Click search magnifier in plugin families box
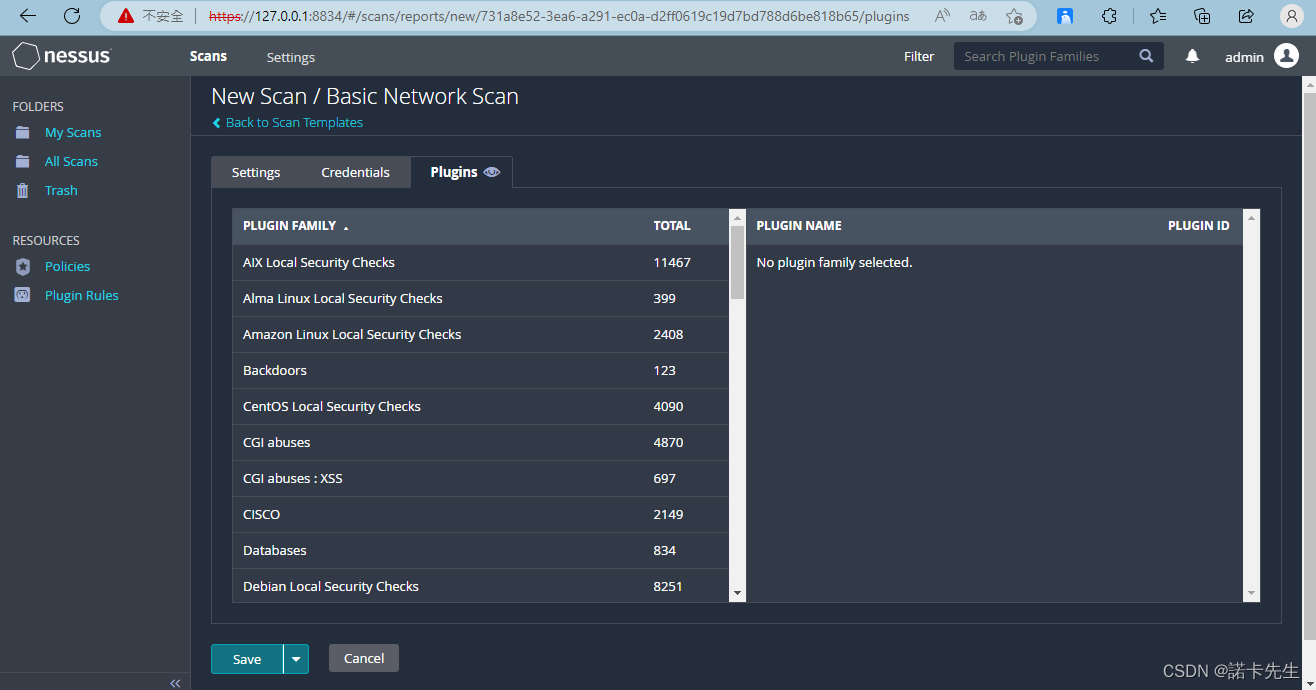Viewport: 1316px width, 690px height. point(1146,57)
